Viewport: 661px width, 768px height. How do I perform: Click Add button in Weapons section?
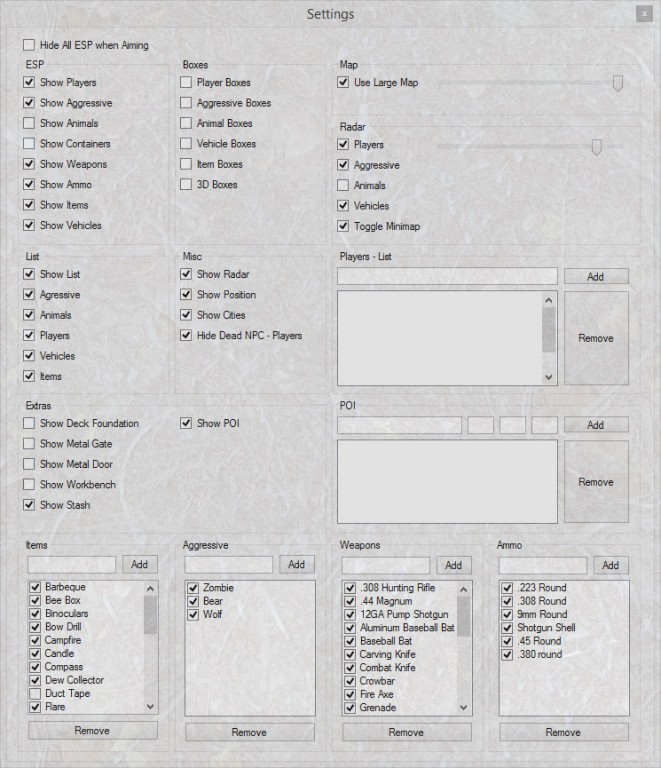point(454,565)
